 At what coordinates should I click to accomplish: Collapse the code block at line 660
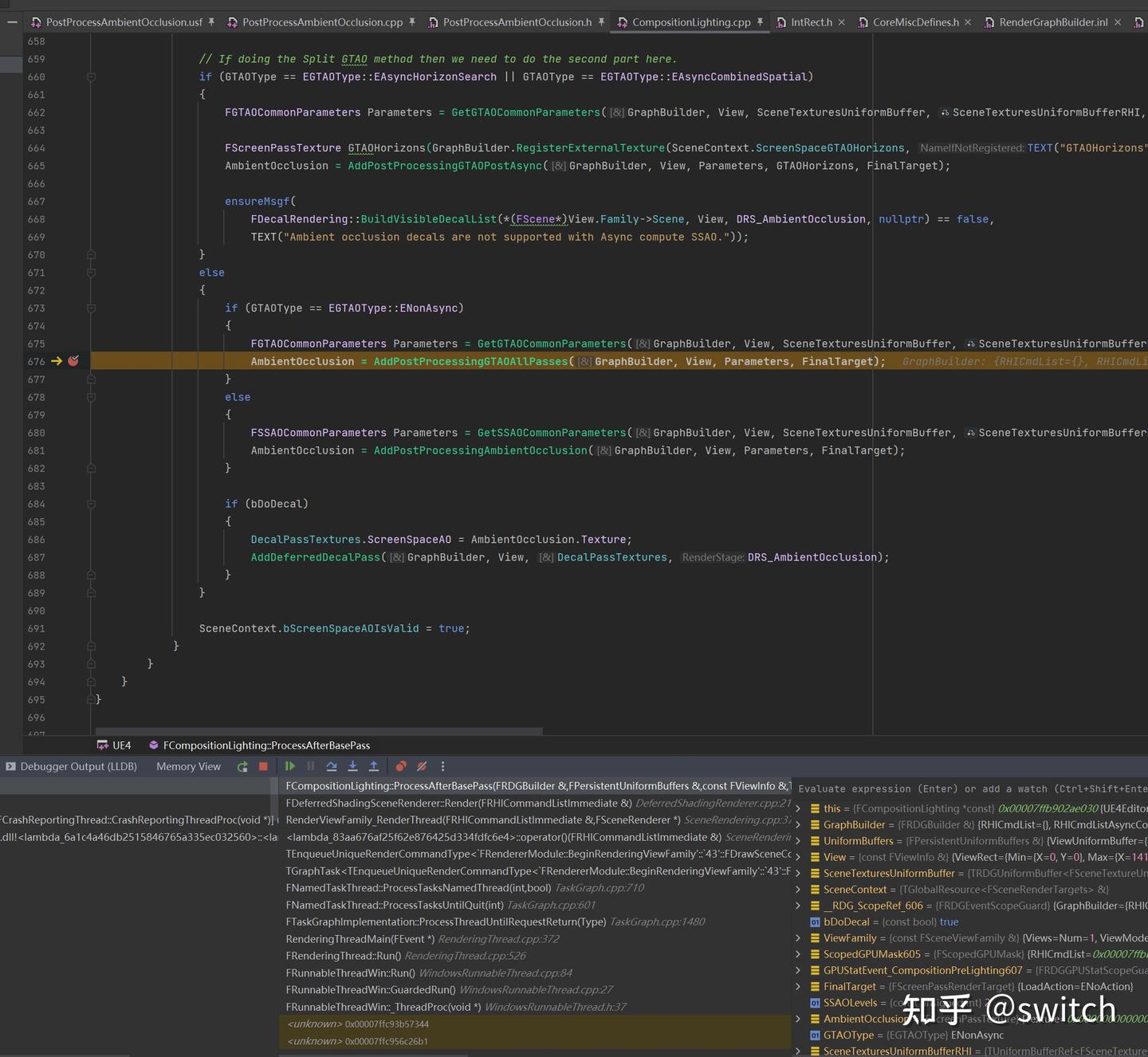(x=91, y=77)
